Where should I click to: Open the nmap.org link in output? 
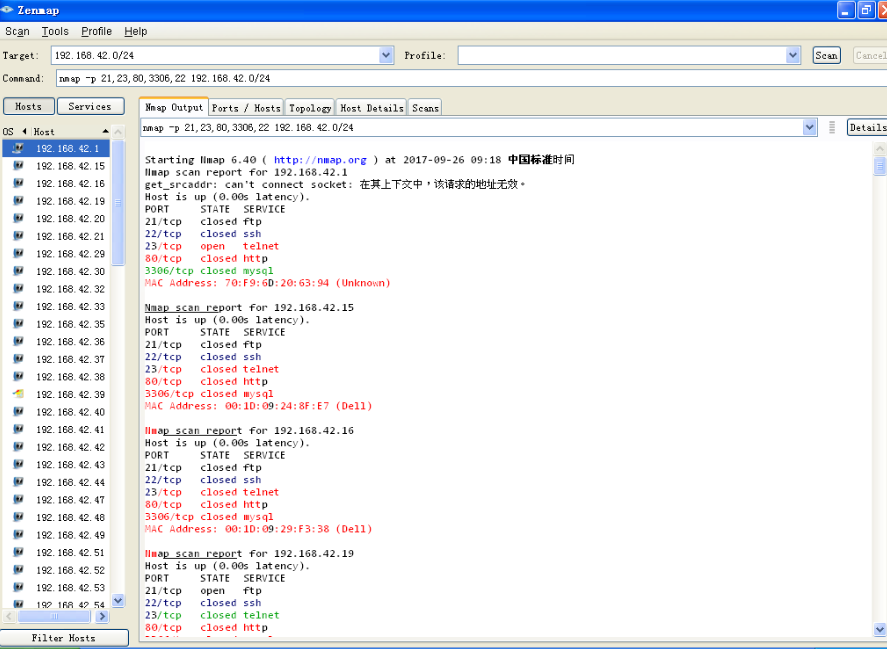[320, 160]
